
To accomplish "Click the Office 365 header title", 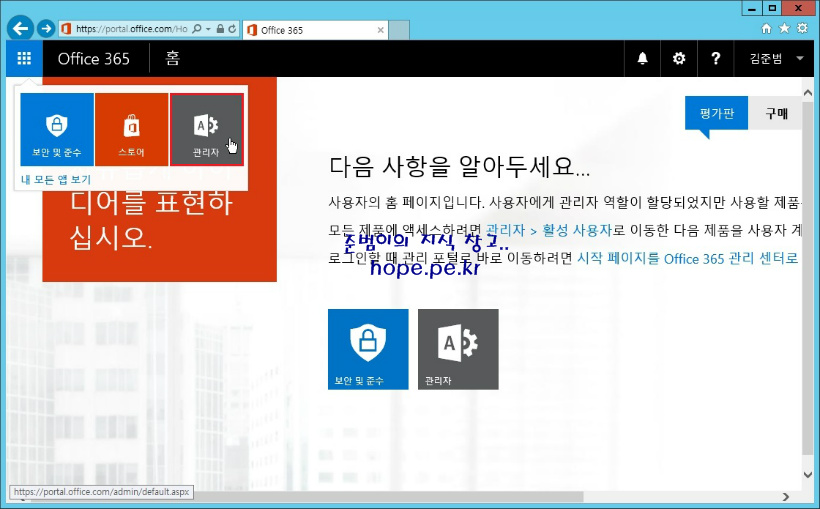I will [94, 59].
